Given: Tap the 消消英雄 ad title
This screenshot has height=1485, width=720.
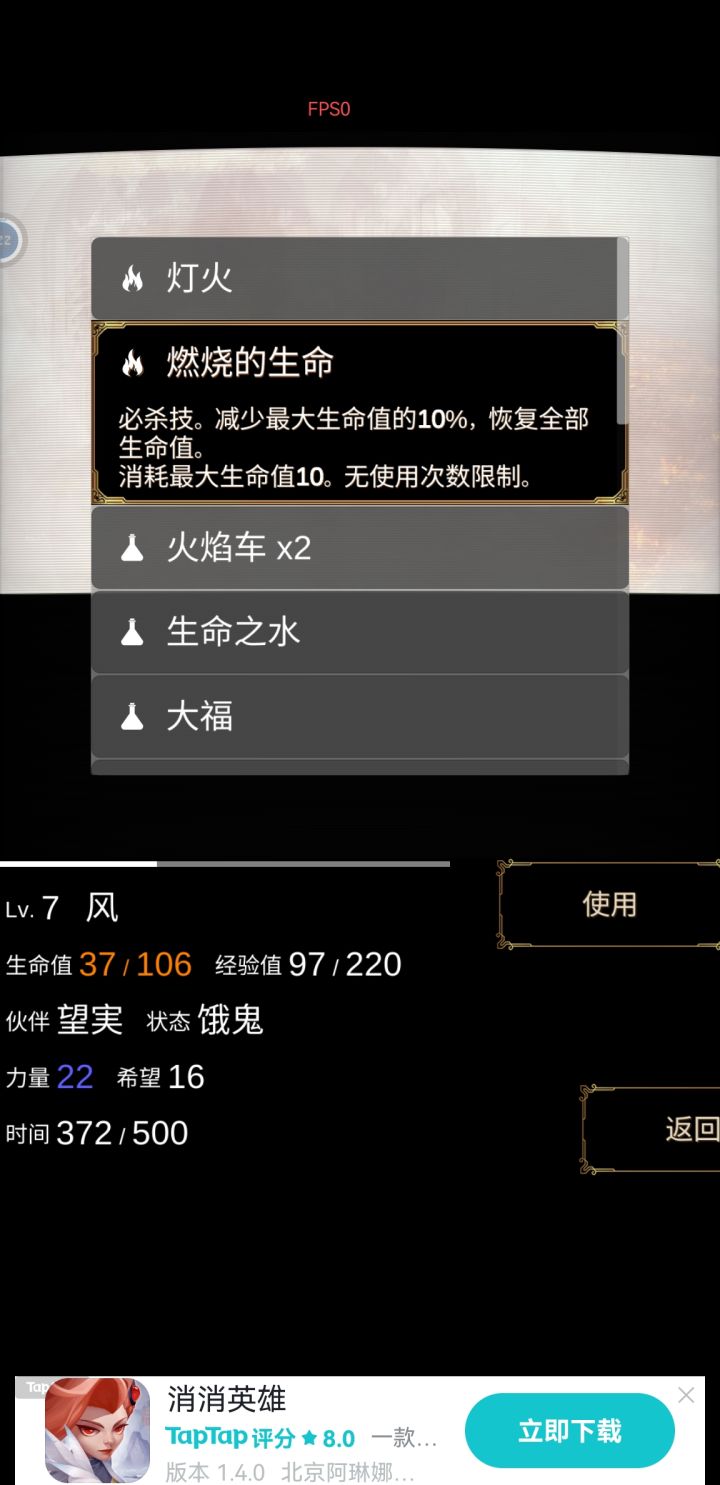Looking at the screenshot, I should click(x=227, y=1399).
